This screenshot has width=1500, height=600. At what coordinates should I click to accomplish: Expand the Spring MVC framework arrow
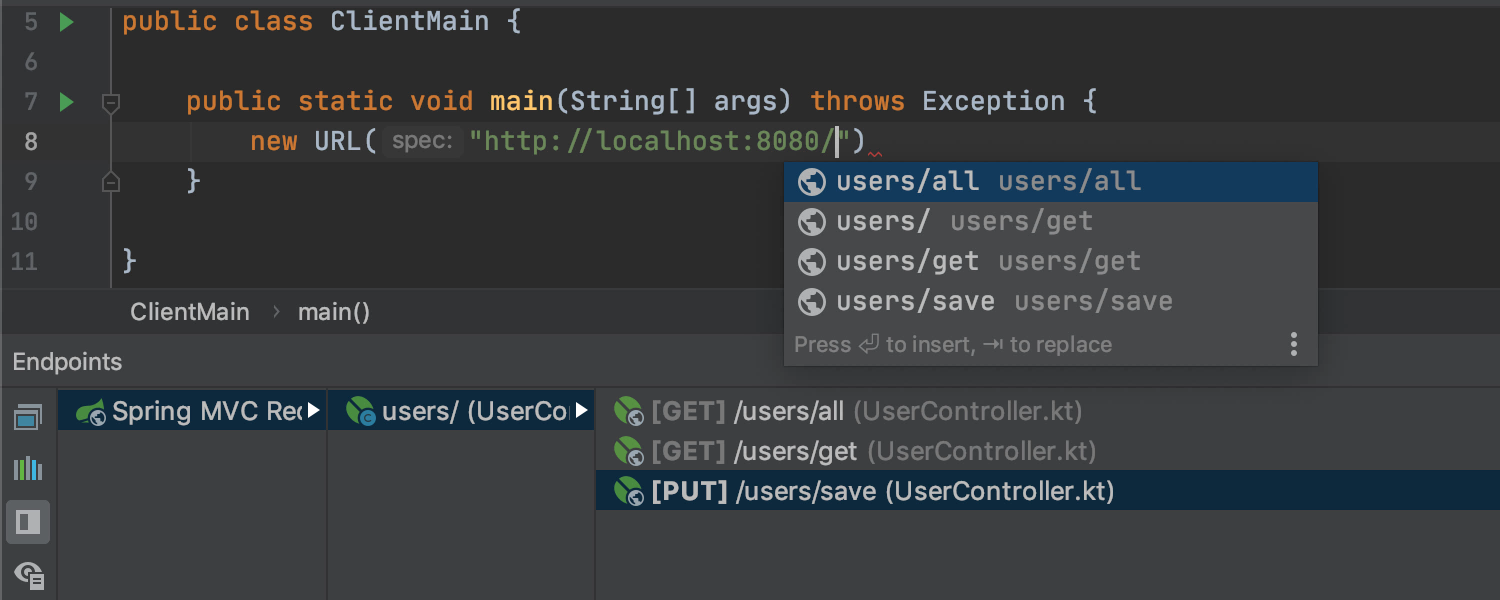[x=313, y=411]
